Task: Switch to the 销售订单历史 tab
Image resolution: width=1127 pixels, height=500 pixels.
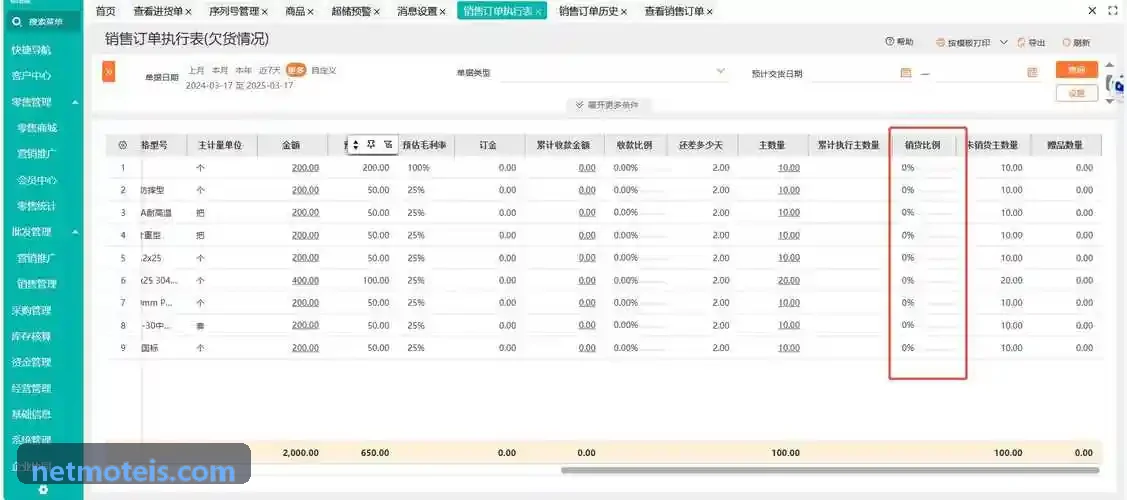Action: [x=589, y=11]
